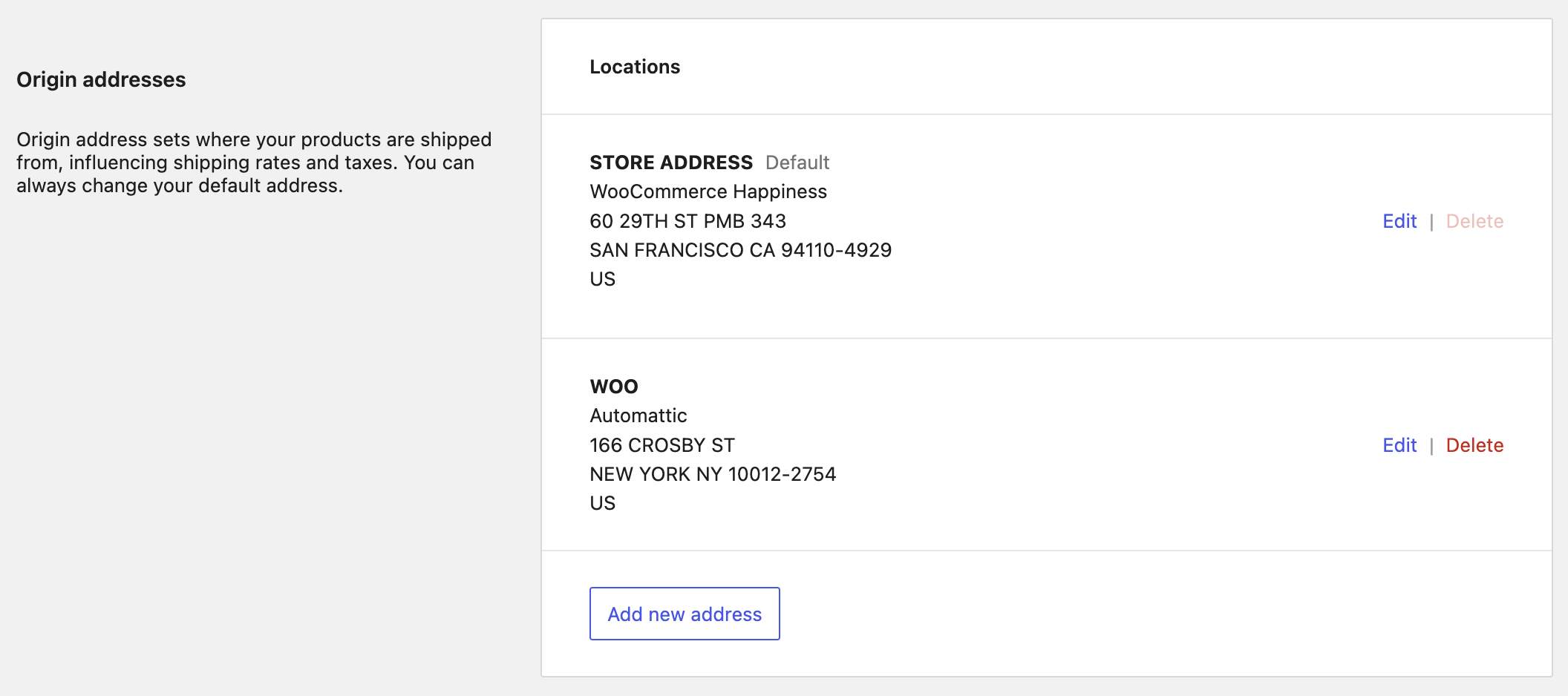Click the US country code under WOO
Screen dimensions: 1568x696
point(602,502)
